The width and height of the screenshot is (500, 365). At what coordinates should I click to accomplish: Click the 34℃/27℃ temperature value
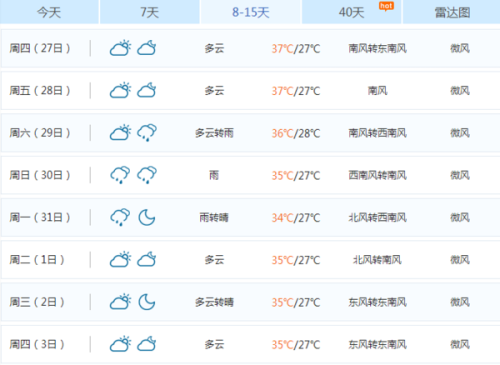pos(296,218)
